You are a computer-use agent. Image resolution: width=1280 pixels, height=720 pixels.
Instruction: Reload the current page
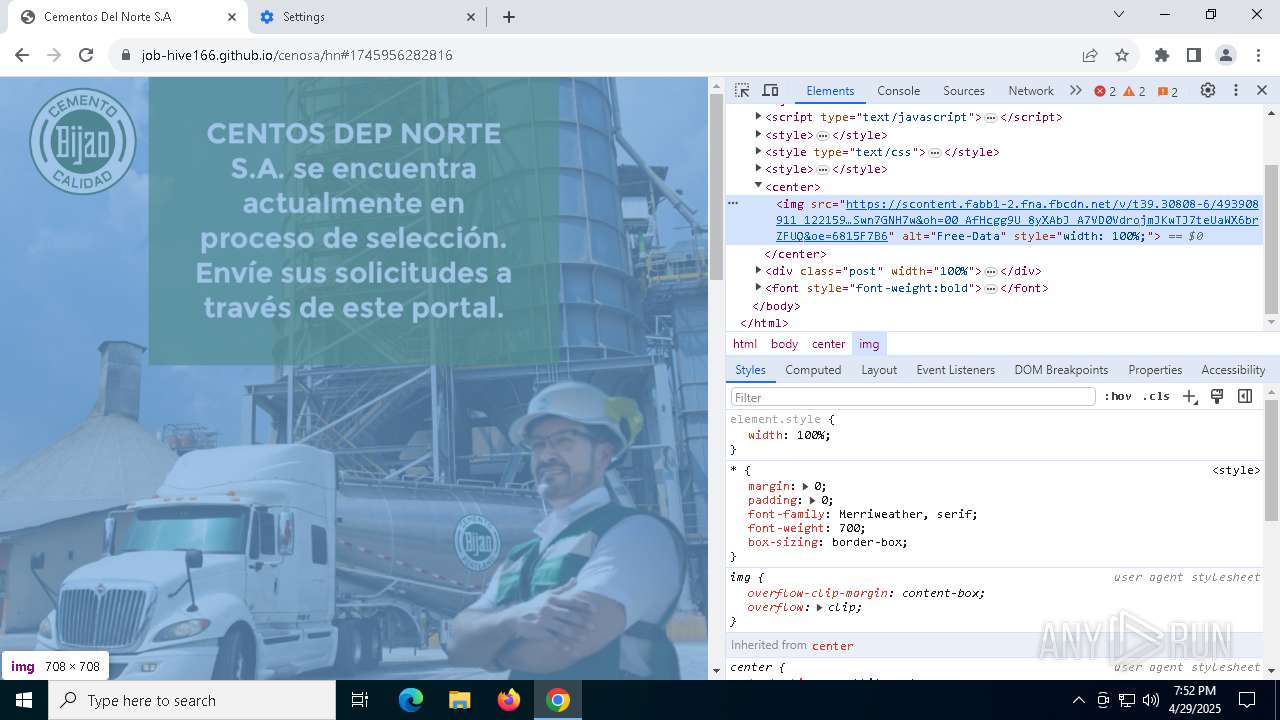pyautogui.click(x=86, y=55)
